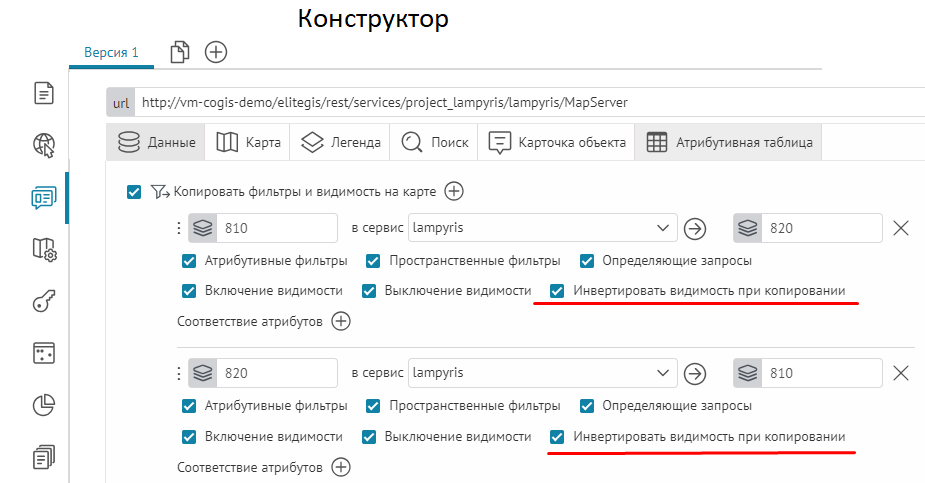
Task: Open the key icon in the left sidebar
Action: 44,301
